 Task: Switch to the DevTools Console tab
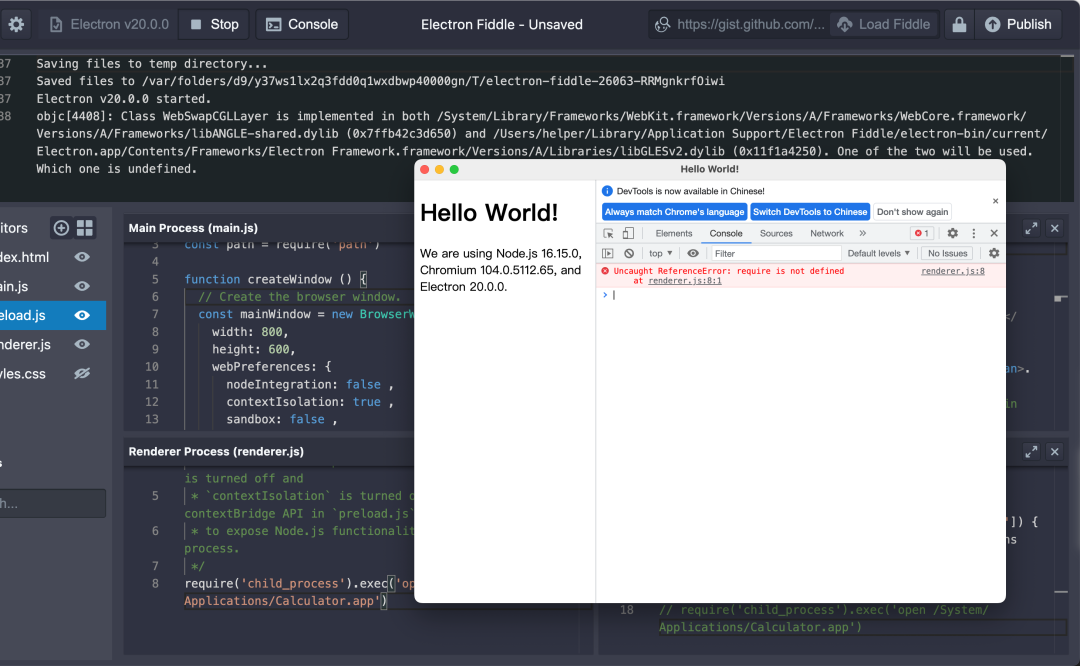(x=726, y=233)
